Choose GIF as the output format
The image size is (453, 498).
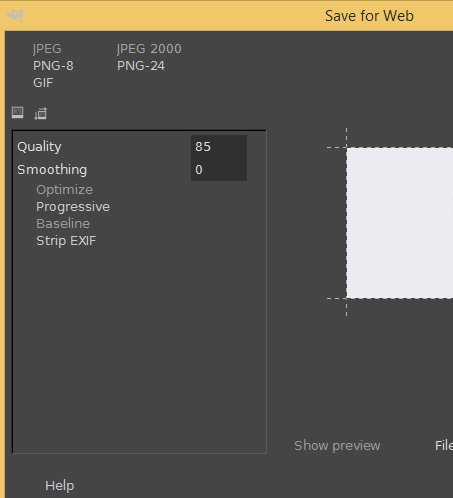43,83
